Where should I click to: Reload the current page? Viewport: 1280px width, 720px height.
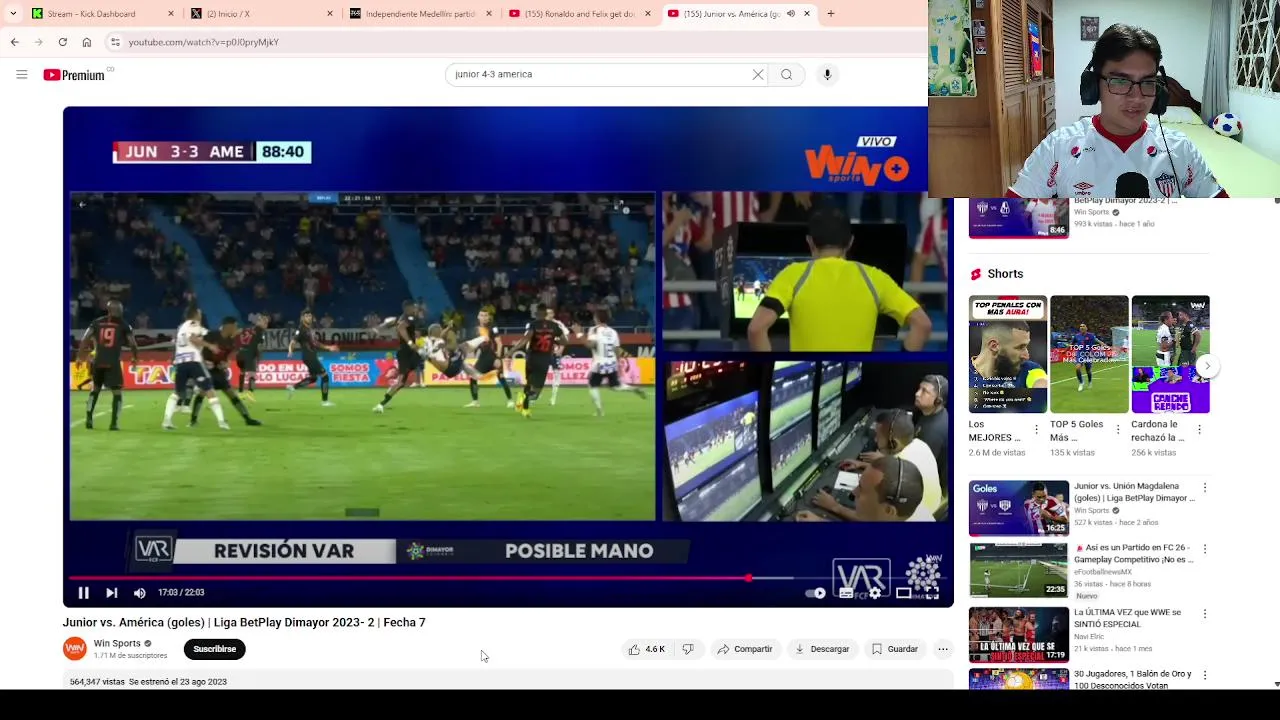coord(63,42)
